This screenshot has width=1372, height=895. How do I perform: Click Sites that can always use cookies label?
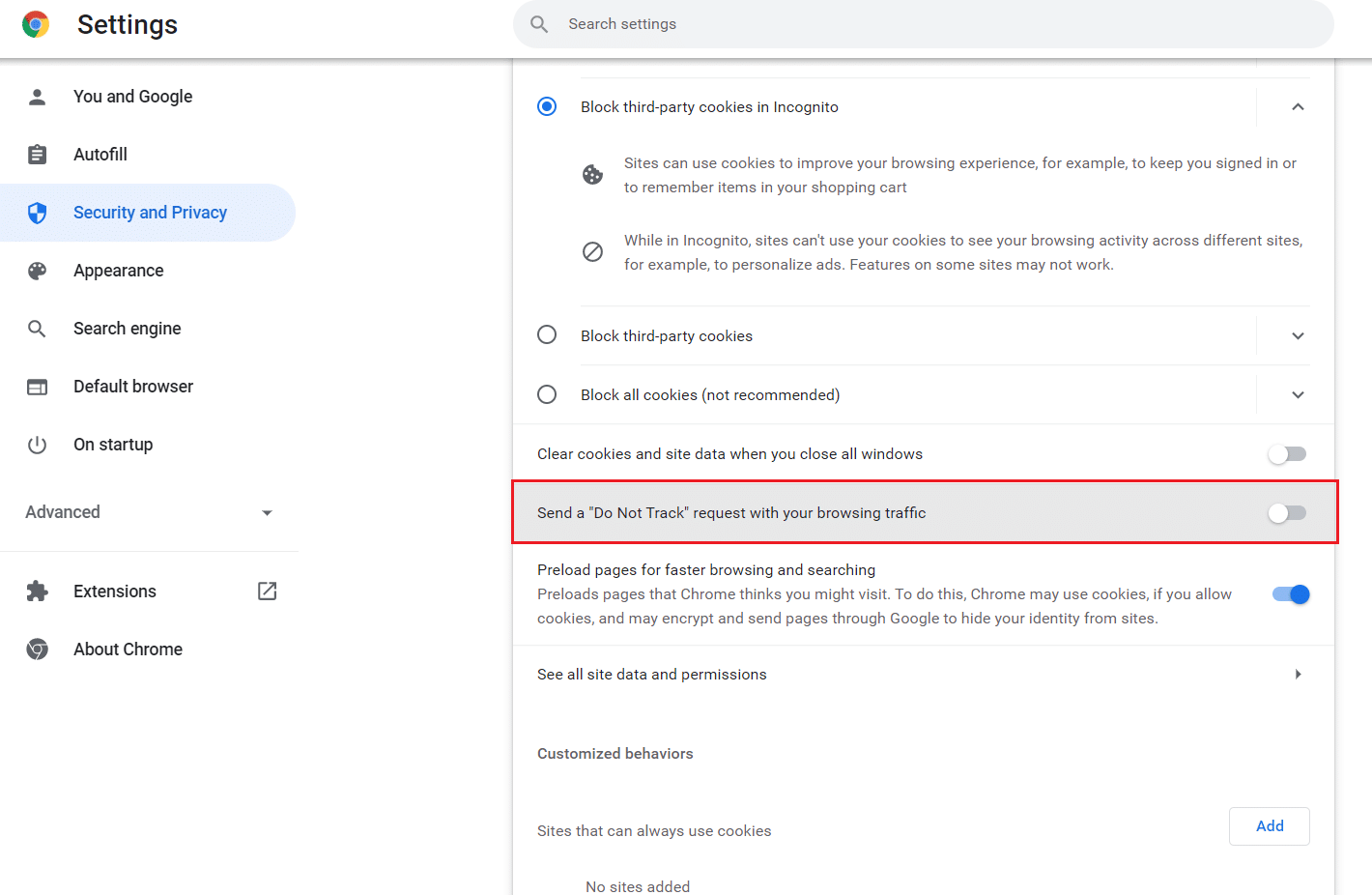[x=654, y=831]
